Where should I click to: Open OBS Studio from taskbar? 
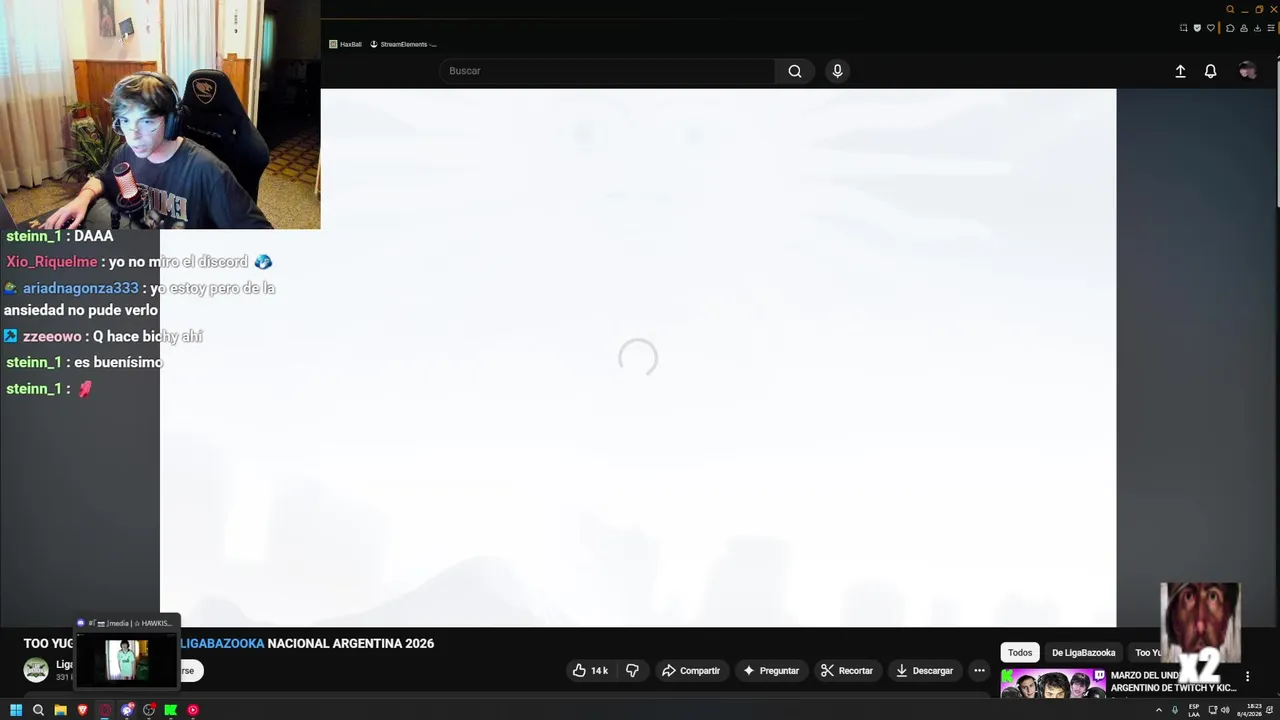(x=149, y=710)
